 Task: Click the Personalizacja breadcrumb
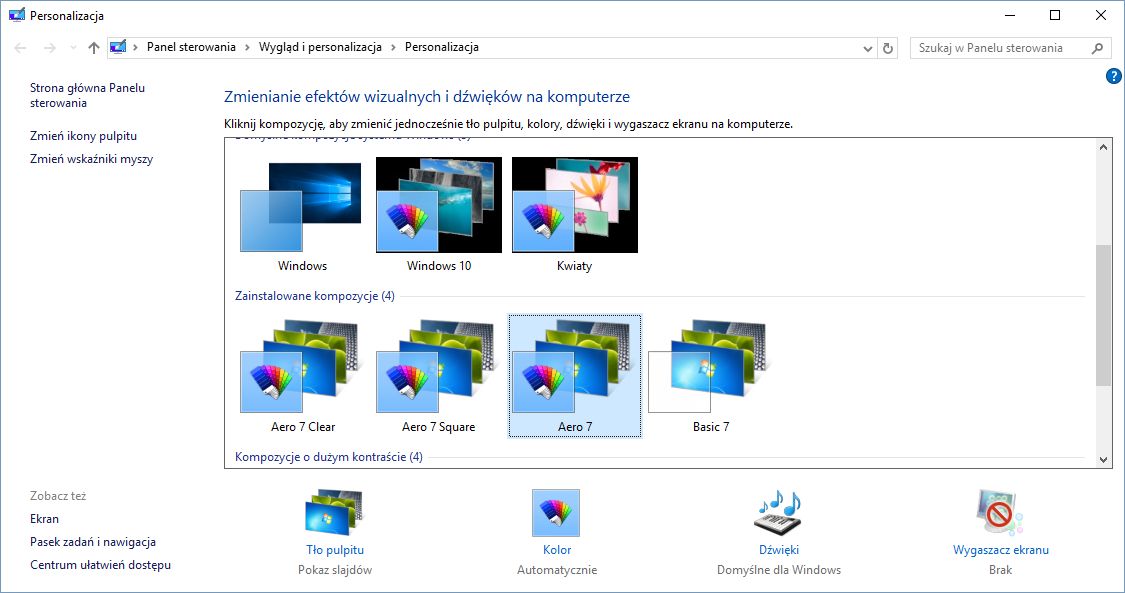[441, 47]
